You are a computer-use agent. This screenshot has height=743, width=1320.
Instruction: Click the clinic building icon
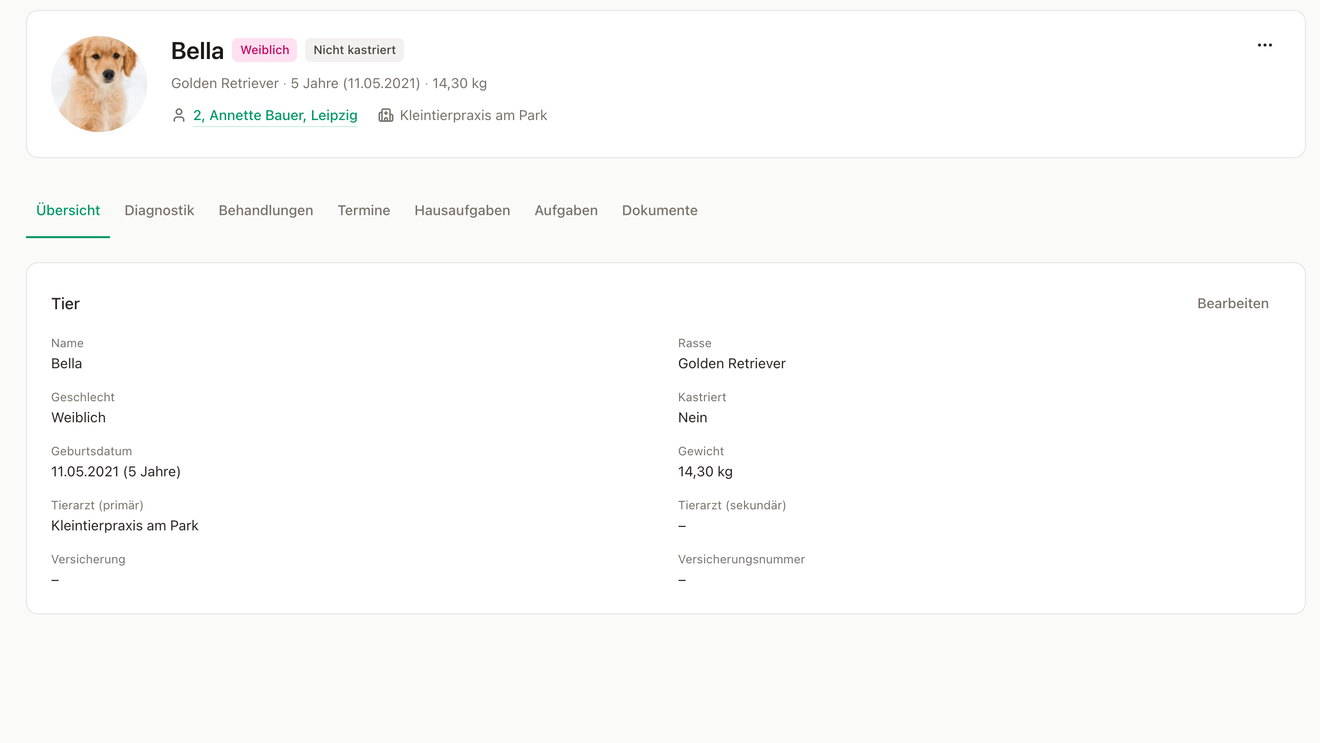coord(386,115)
